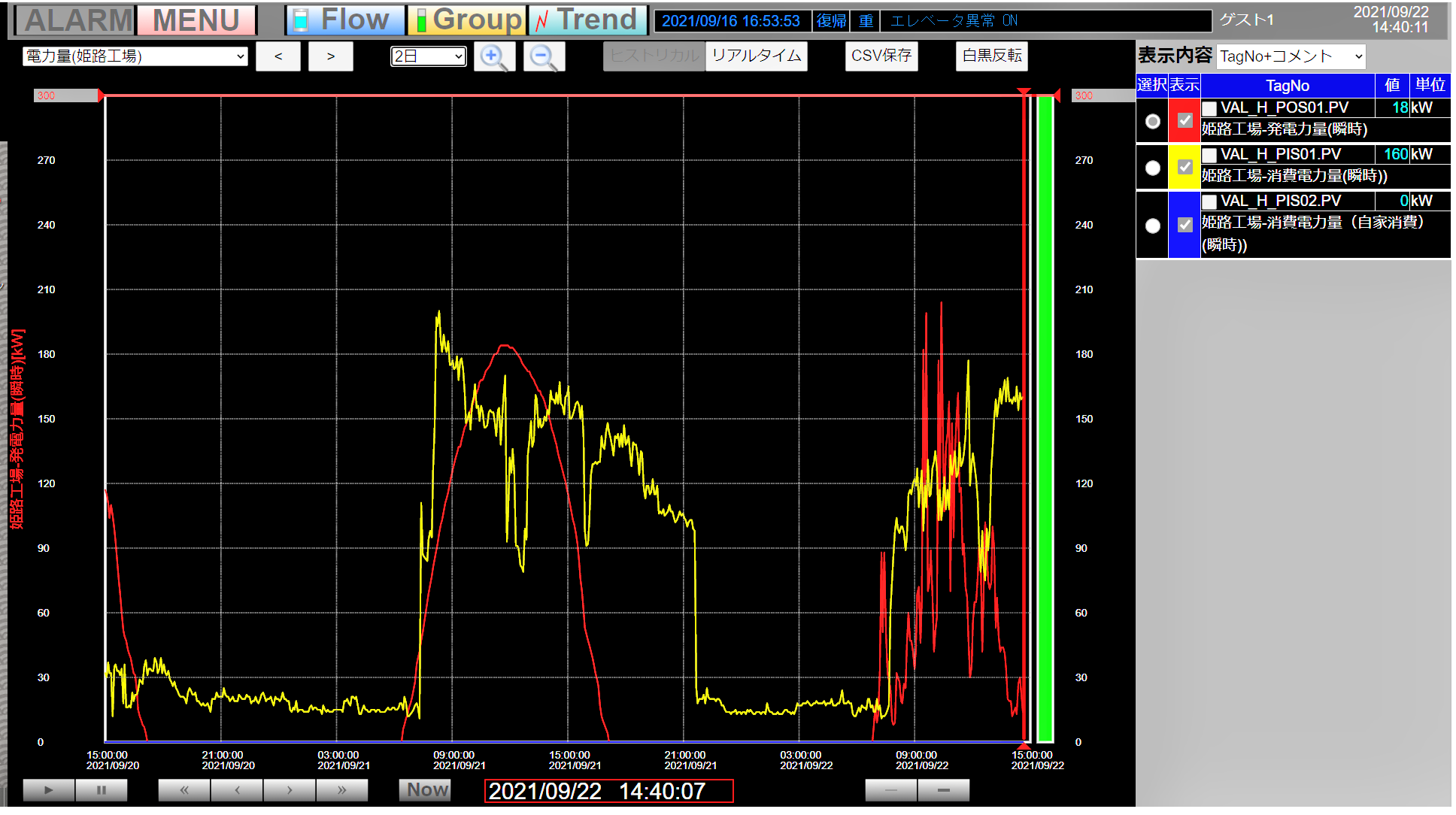
Task: Check the small box beside VAL_H_PIS01.PV tag
Action: point(1209,156)
